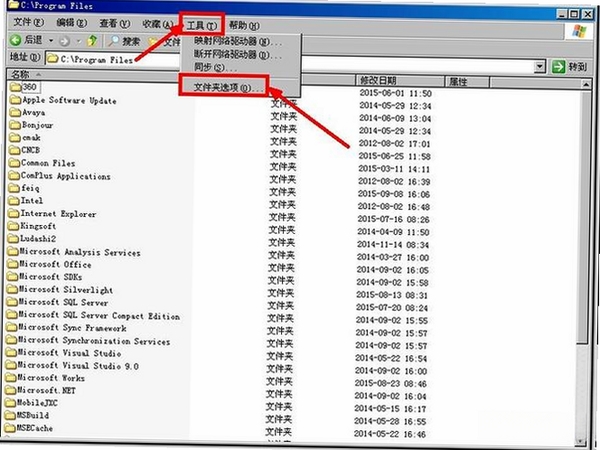This screenshot has width=600, height=450.
Task: Click the Microsoft Sync Framework name
Action: (72, 328)
